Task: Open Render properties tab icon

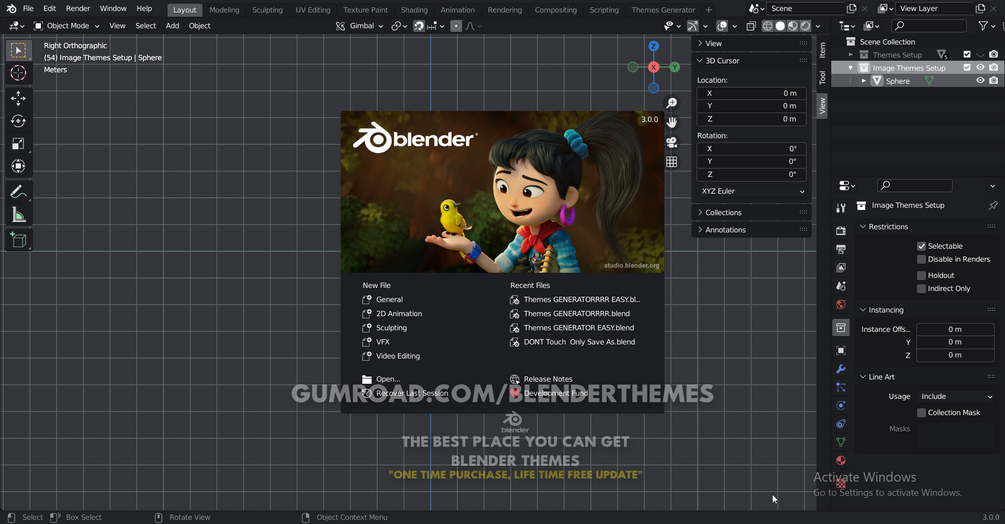Action: 841,231
